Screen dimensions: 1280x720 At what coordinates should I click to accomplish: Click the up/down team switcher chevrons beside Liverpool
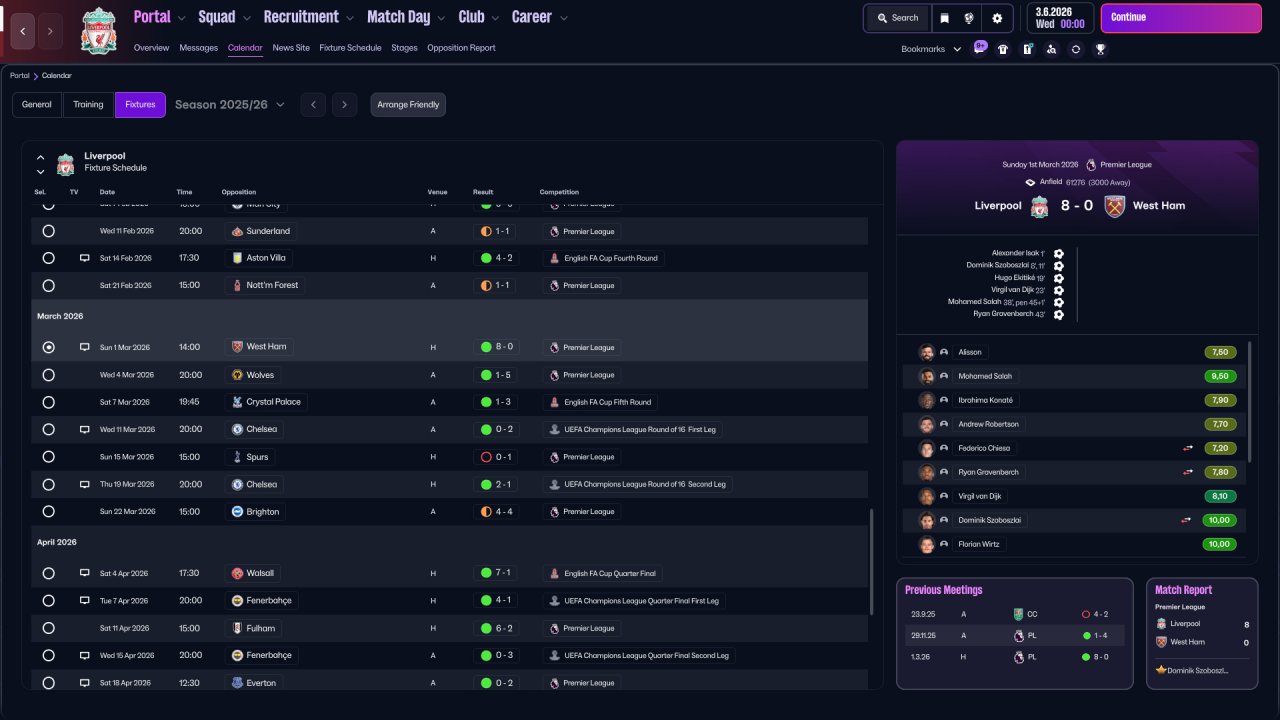tap(41, 164)
